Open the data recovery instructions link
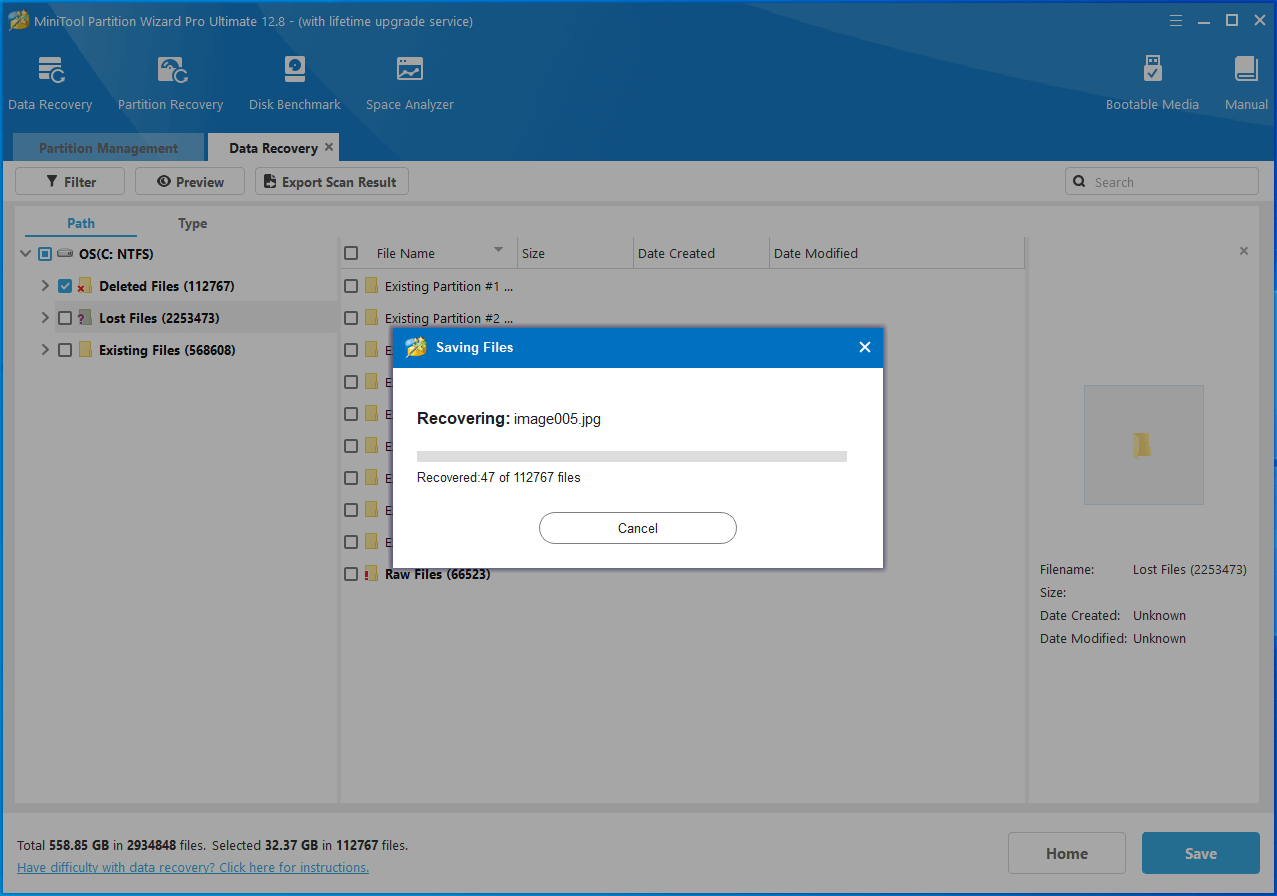Screen dimensions: 1277x896 pyautogui.click(x=193, y=867)
